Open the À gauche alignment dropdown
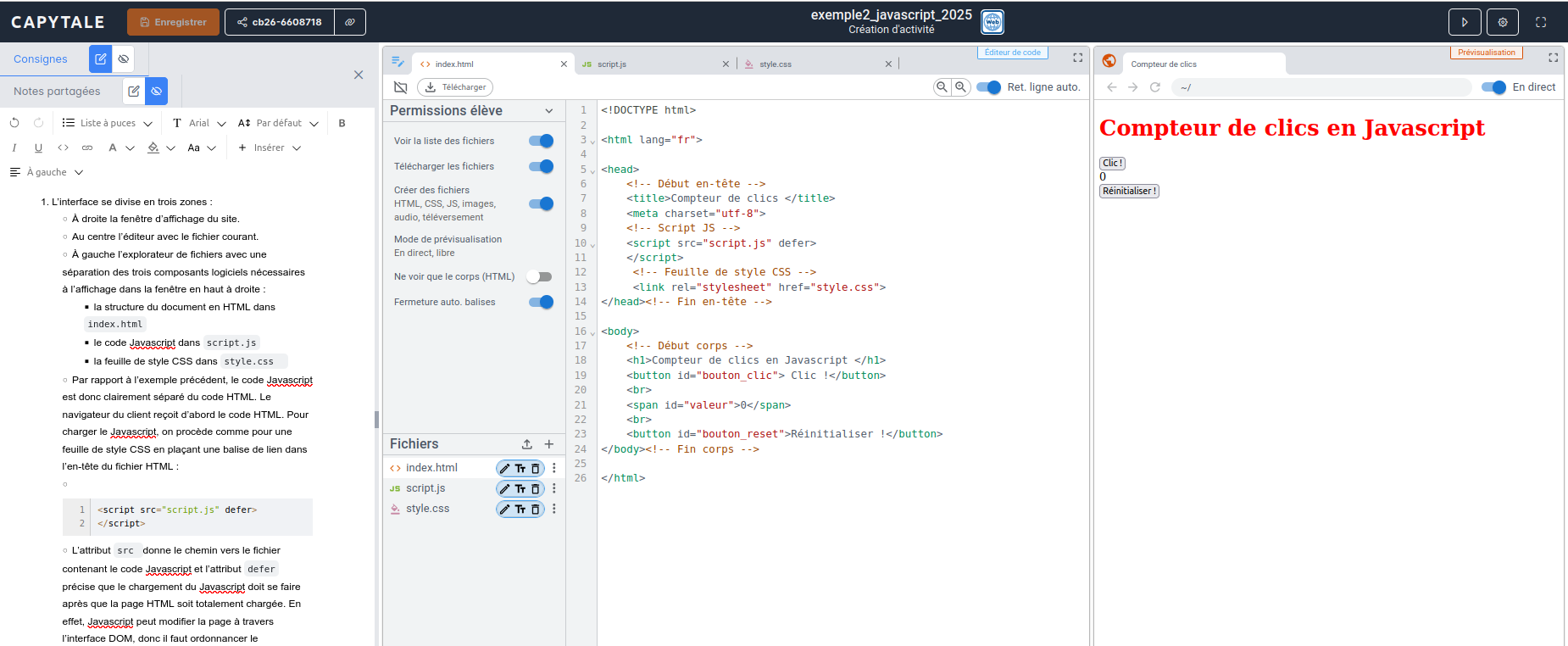 [47, 172]
